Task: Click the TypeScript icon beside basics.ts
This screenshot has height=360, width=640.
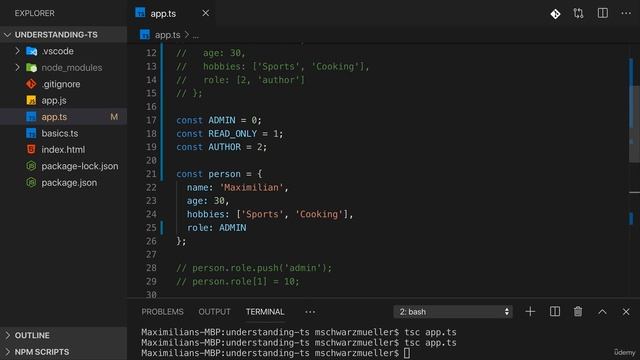Action: [31, 133]
